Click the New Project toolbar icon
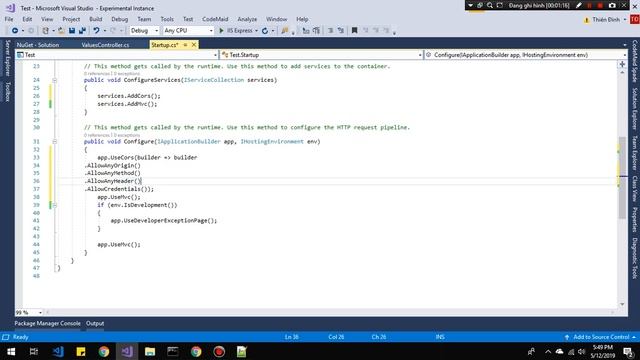640x360 pixels. (46, 31)
